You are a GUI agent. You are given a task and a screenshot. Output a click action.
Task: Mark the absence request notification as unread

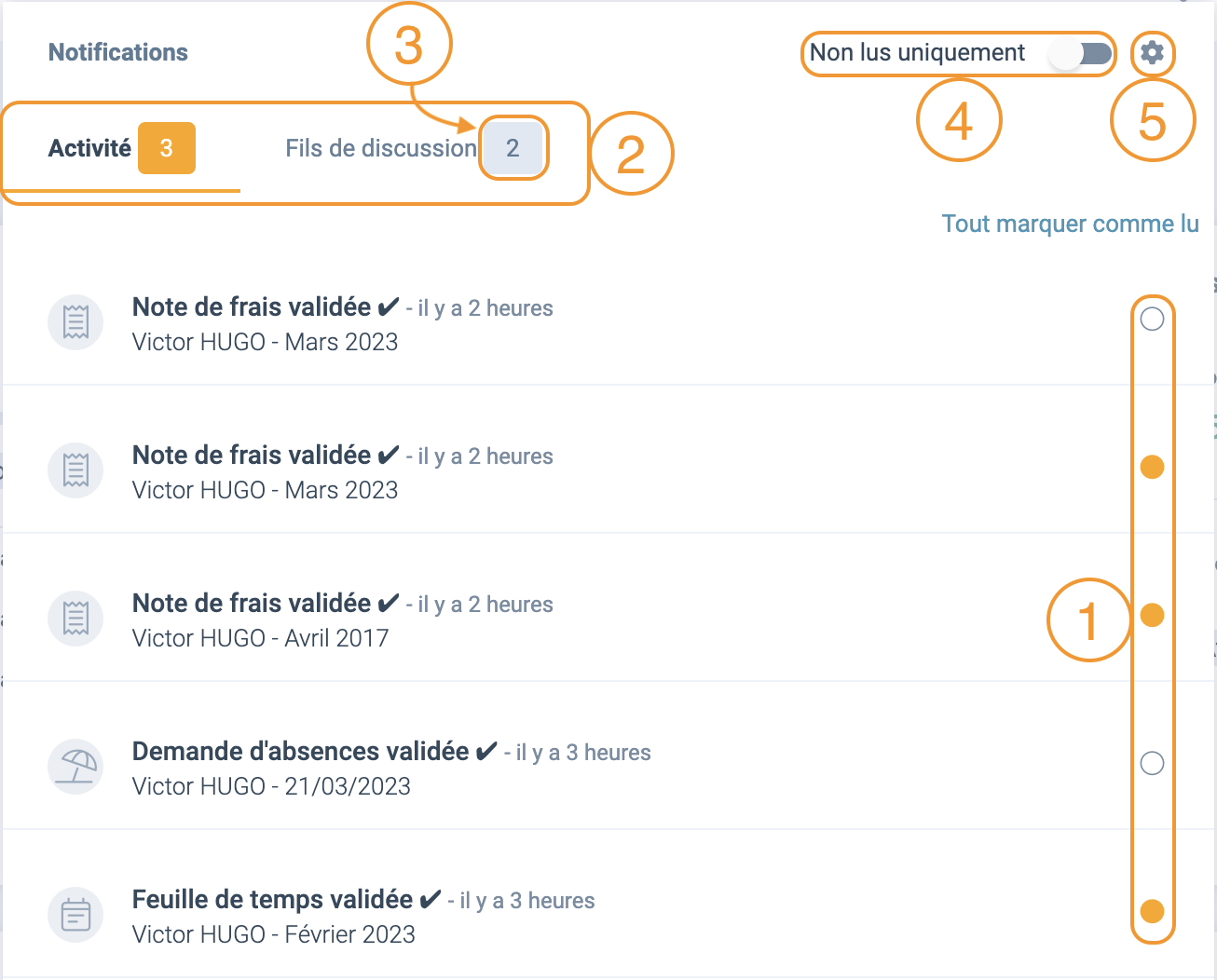1152,764
